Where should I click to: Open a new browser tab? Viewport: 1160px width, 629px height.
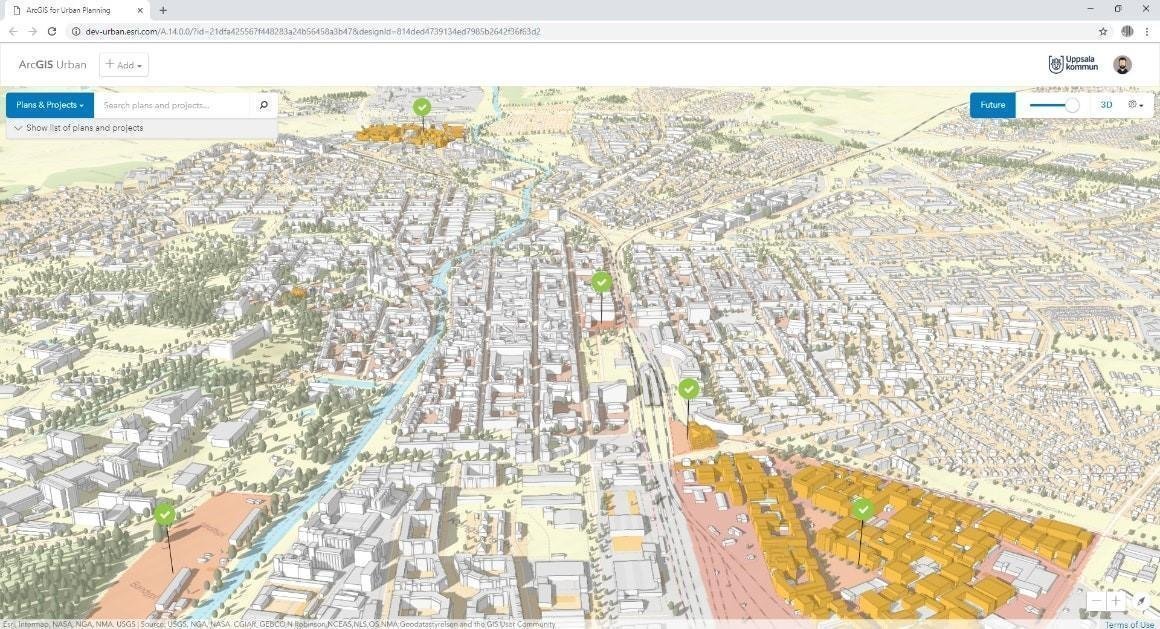click(x=163, y=10)
